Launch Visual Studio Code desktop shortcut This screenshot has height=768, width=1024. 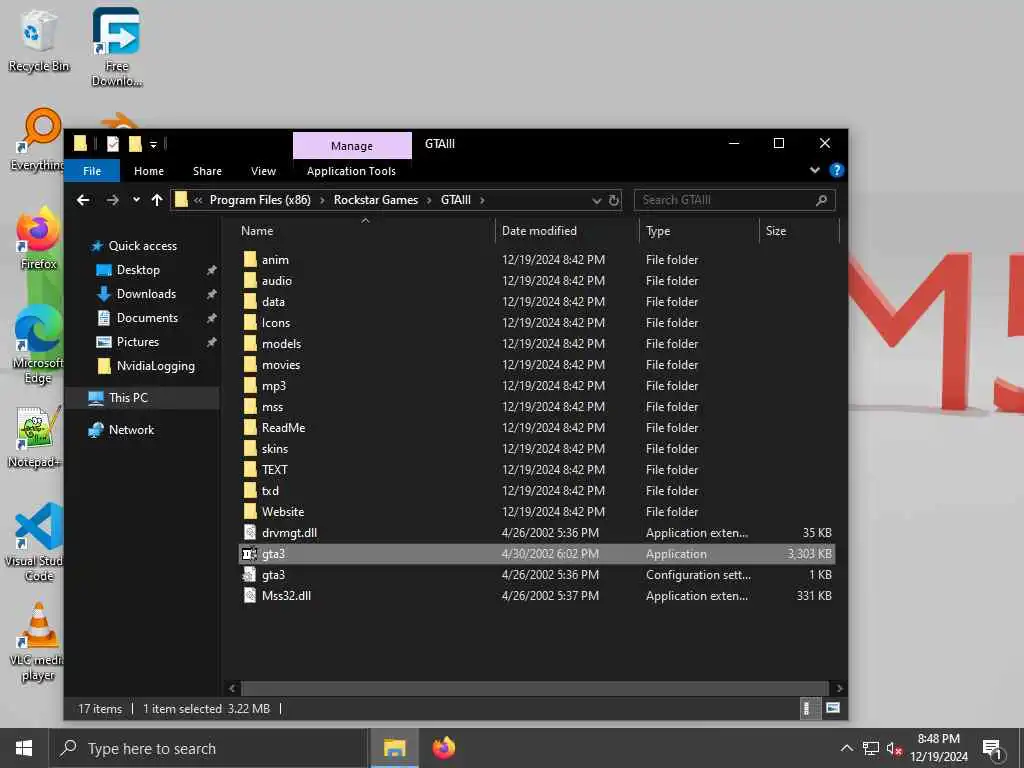(x=36, y=543)
